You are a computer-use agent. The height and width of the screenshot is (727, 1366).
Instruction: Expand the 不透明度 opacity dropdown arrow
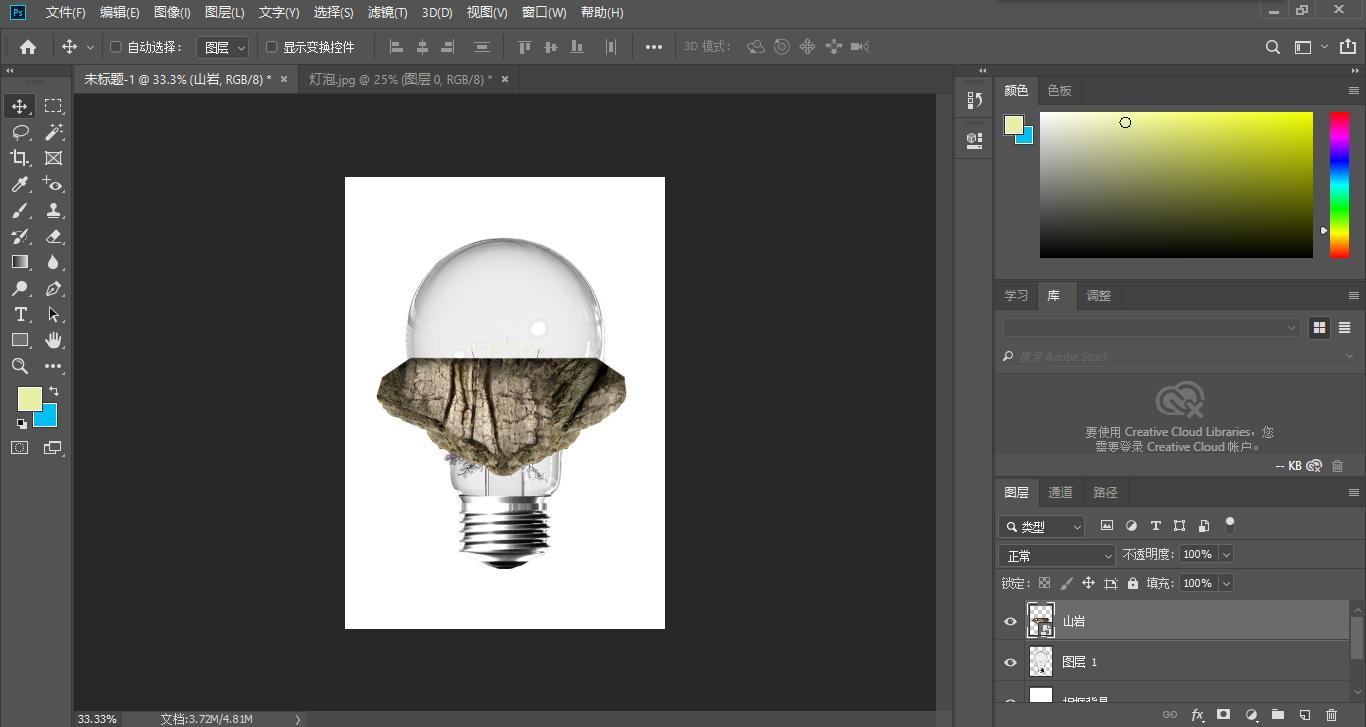coord(1226,554)
